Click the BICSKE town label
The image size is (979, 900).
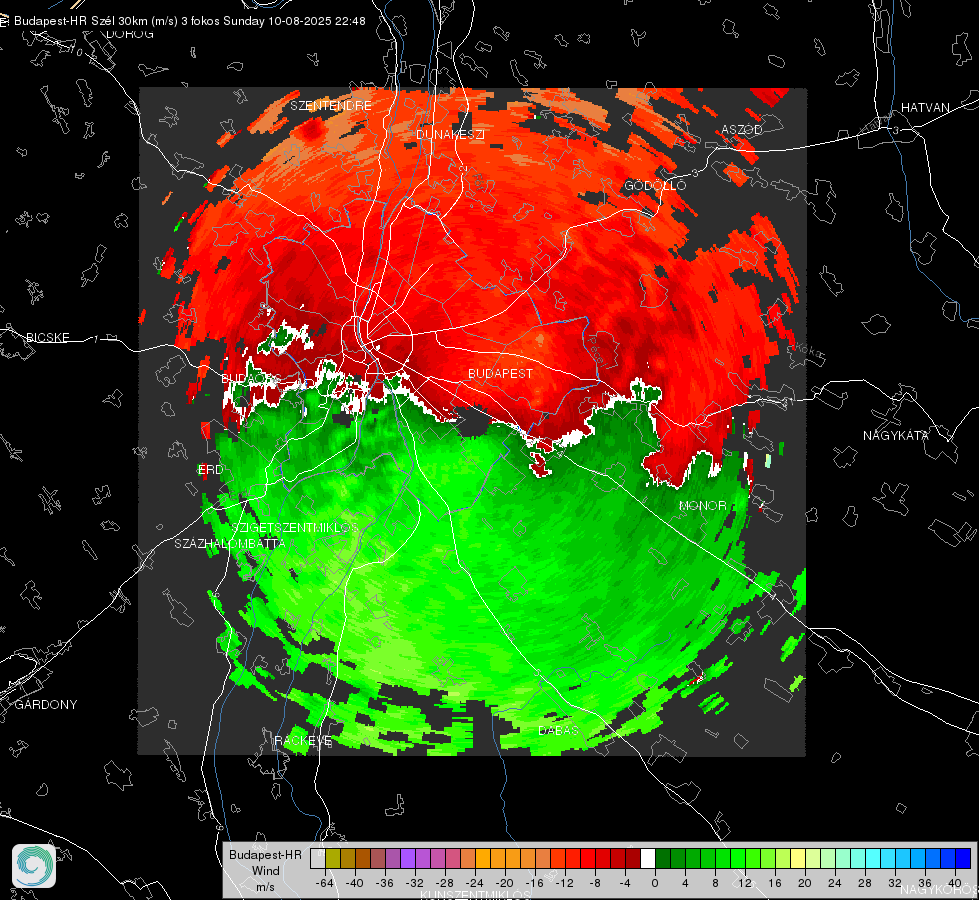pyautogui.click(x=47, y=337)
